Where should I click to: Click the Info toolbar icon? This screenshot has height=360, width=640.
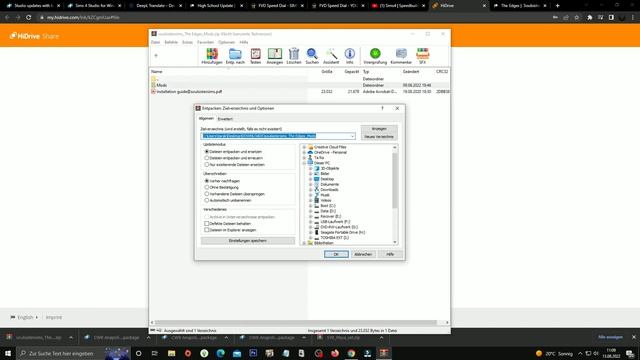point(350,56)
